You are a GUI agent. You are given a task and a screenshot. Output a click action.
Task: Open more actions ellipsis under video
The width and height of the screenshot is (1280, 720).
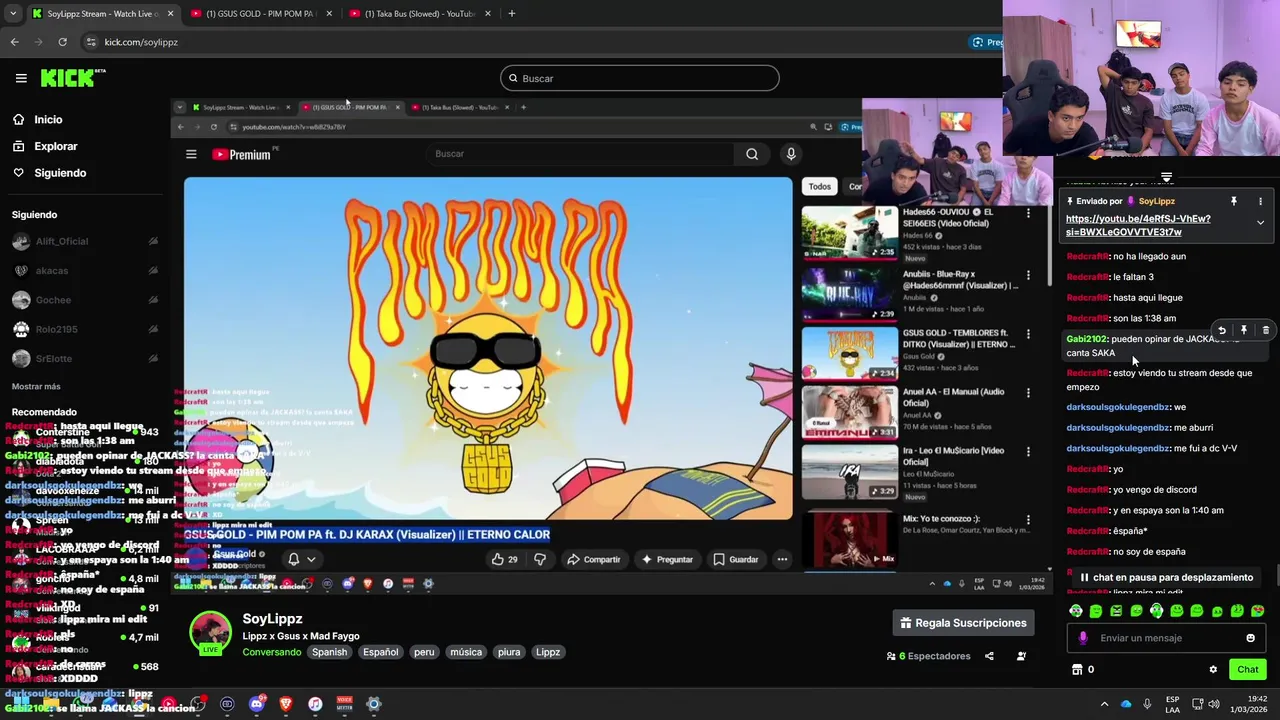[x=782, y=559]
